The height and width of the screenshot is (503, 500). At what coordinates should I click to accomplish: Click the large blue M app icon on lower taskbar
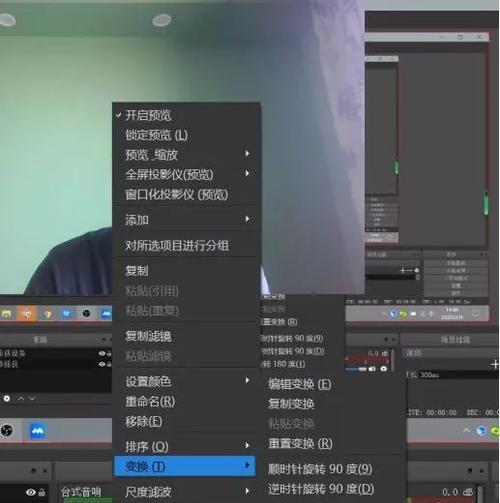(x=37, y=431)
